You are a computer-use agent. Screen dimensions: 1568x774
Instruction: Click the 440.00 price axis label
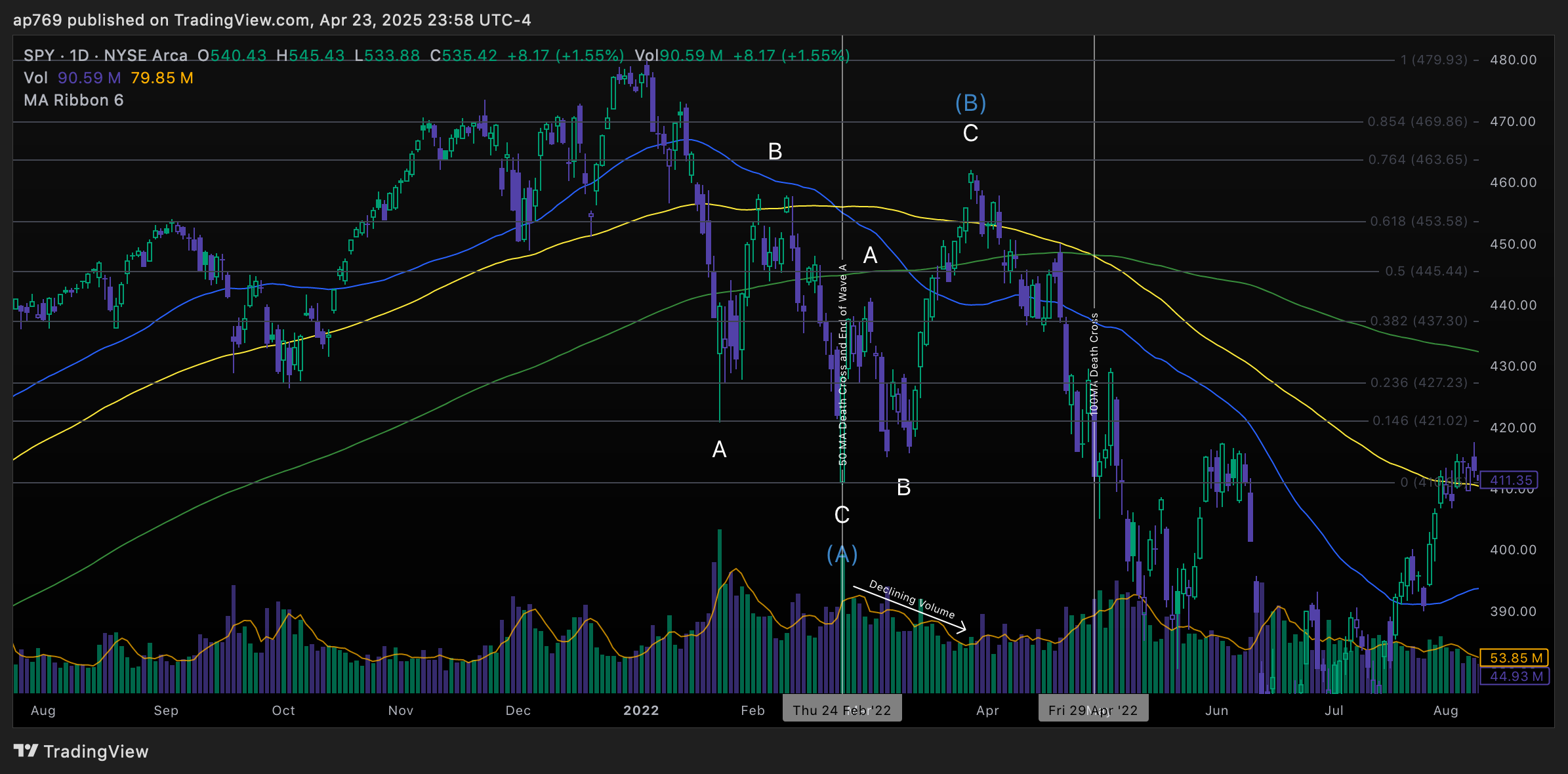[1513, 305]
